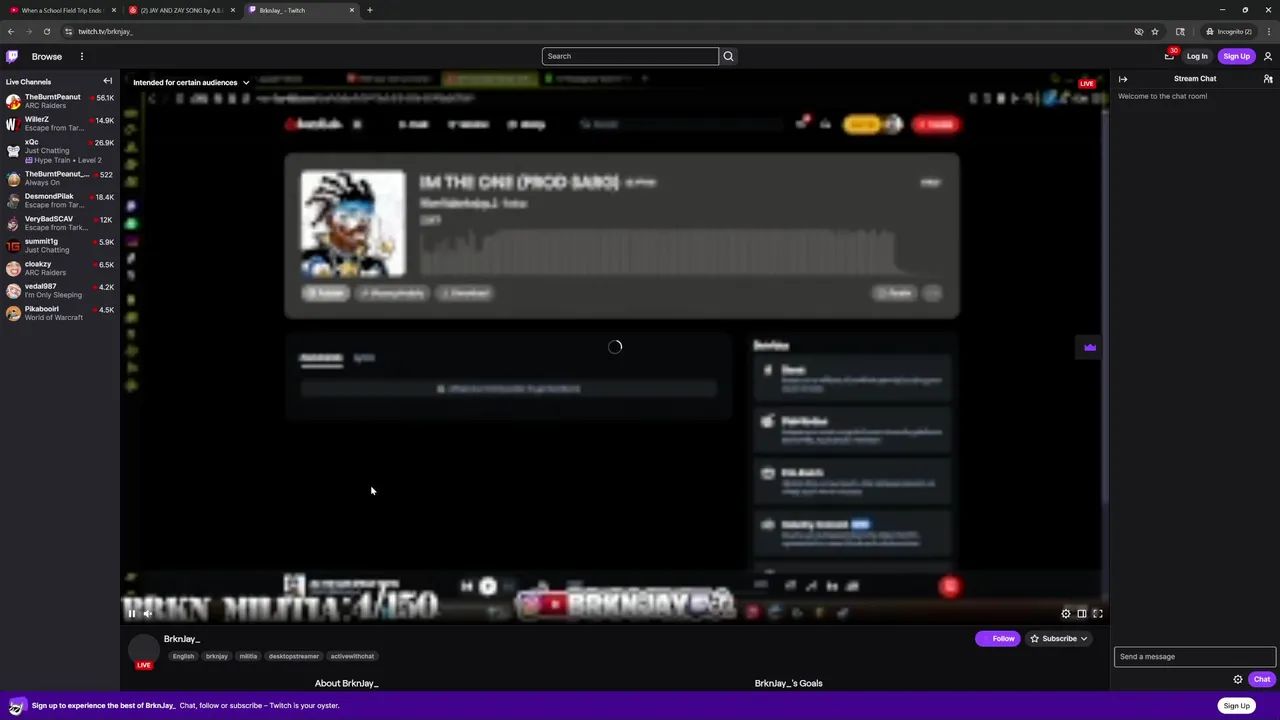Collapse the Stream Chat panel

[x=1123, y=79]
